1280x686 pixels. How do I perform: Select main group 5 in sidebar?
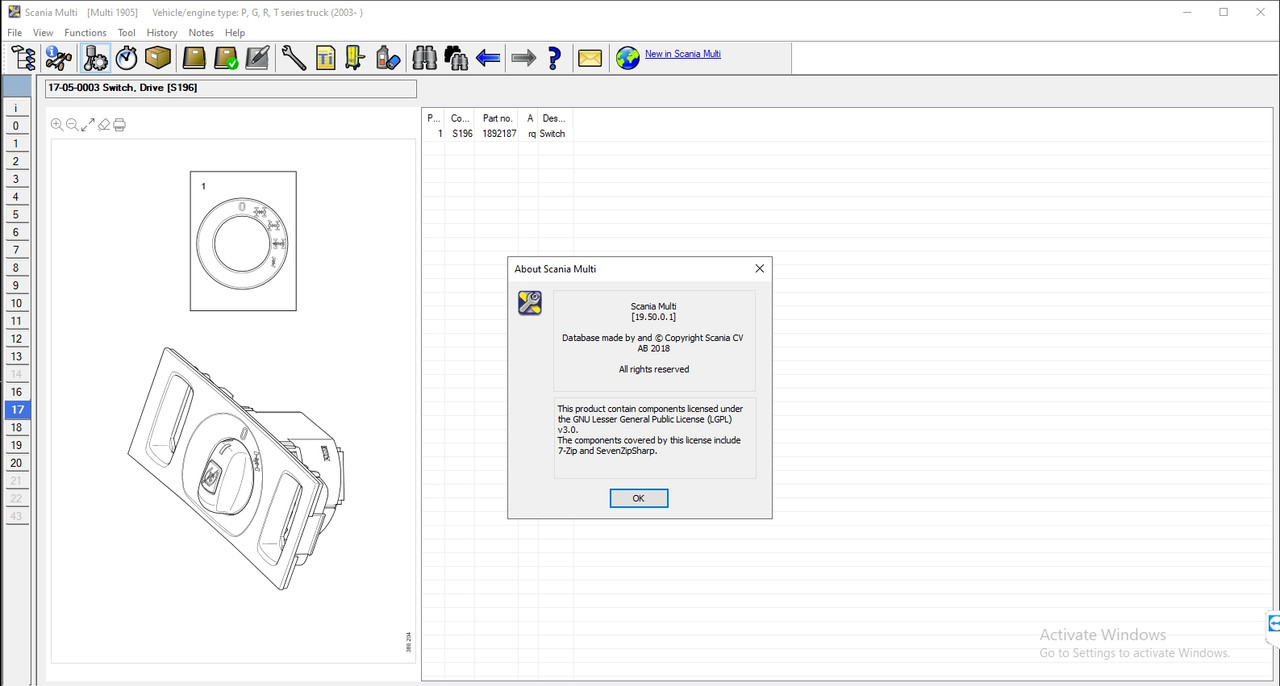[16, 215]
